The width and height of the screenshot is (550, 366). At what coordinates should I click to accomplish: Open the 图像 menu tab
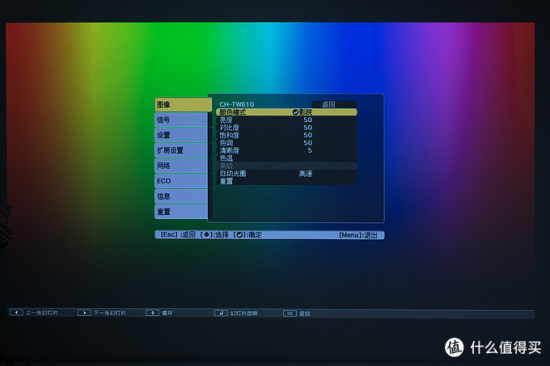[x=183, y=105]
